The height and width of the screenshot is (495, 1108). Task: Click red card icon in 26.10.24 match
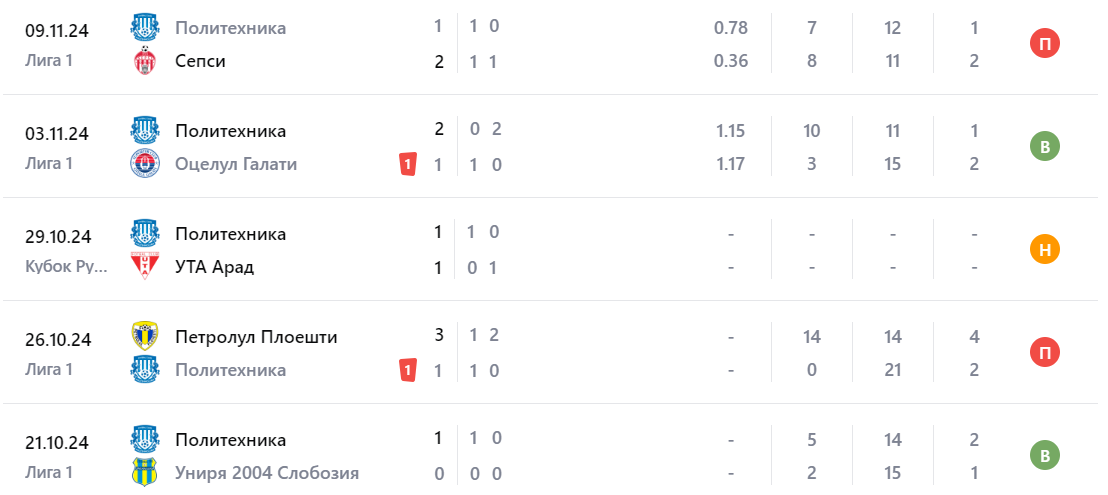[407, 371]
